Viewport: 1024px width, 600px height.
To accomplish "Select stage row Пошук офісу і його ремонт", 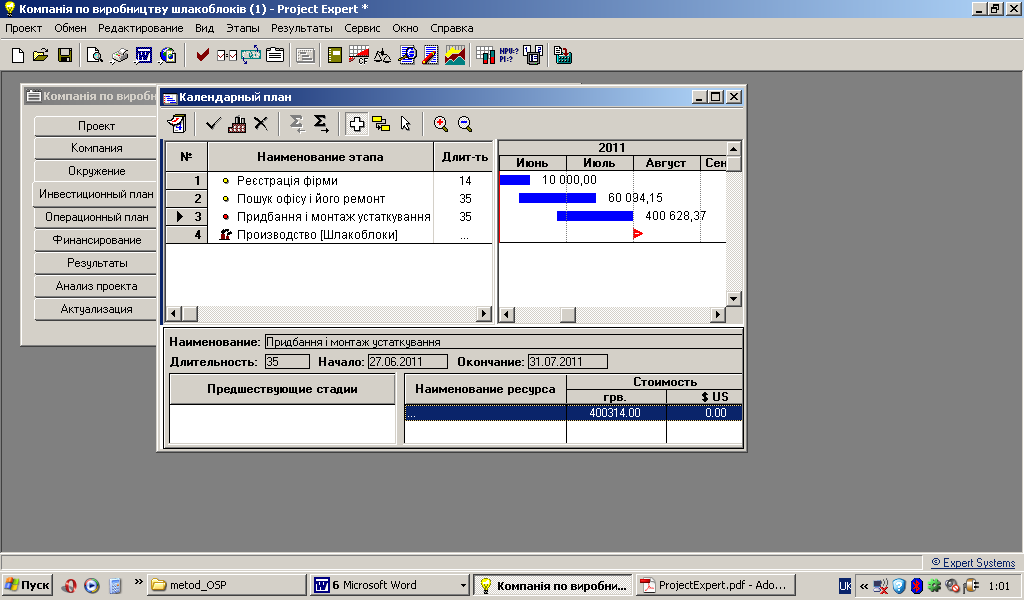I will [328, 198].
